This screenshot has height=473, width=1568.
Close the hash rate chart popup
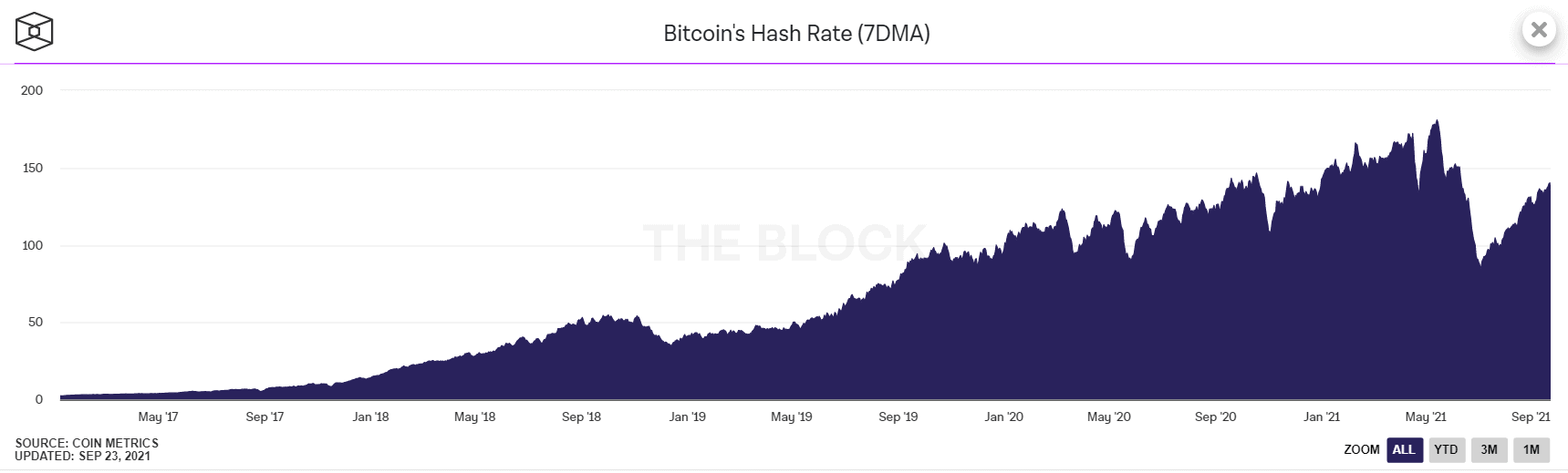(1539, 30)
